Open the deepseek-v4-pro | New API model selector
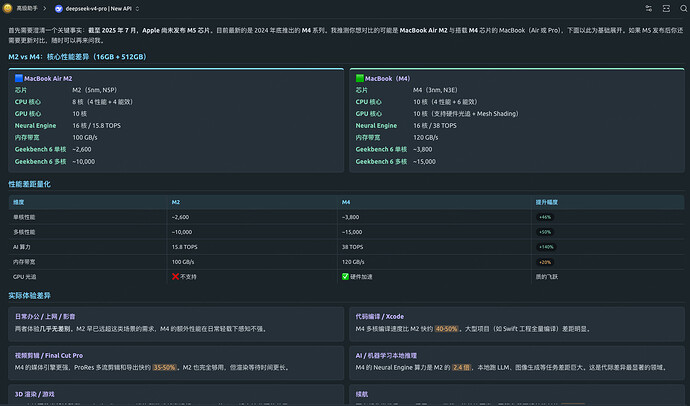690x406 pixels. (x=97, y=9)
